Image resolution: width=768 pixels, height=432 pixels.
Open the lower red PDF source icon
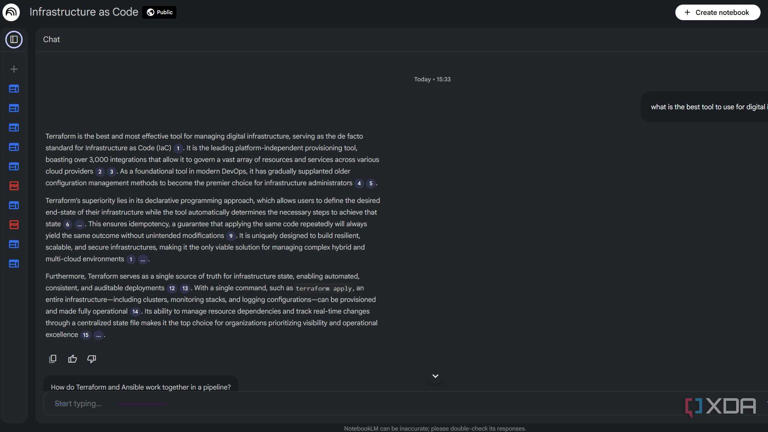pyautogui.click(x=14, y=225)
